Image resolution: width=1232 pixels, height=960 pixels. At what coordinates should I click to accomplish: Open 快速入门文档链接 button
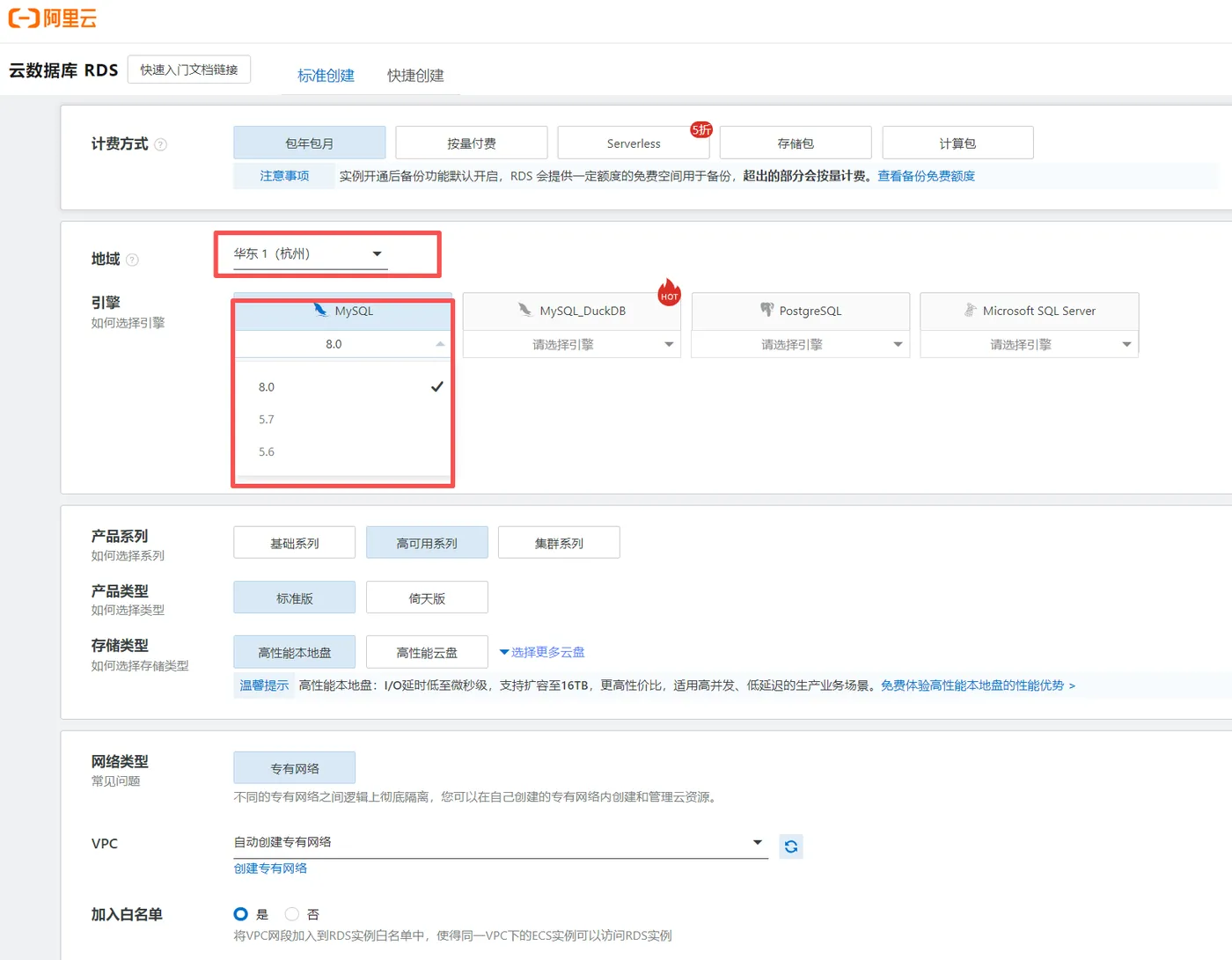pyautogui.click(x=189, y=70)
